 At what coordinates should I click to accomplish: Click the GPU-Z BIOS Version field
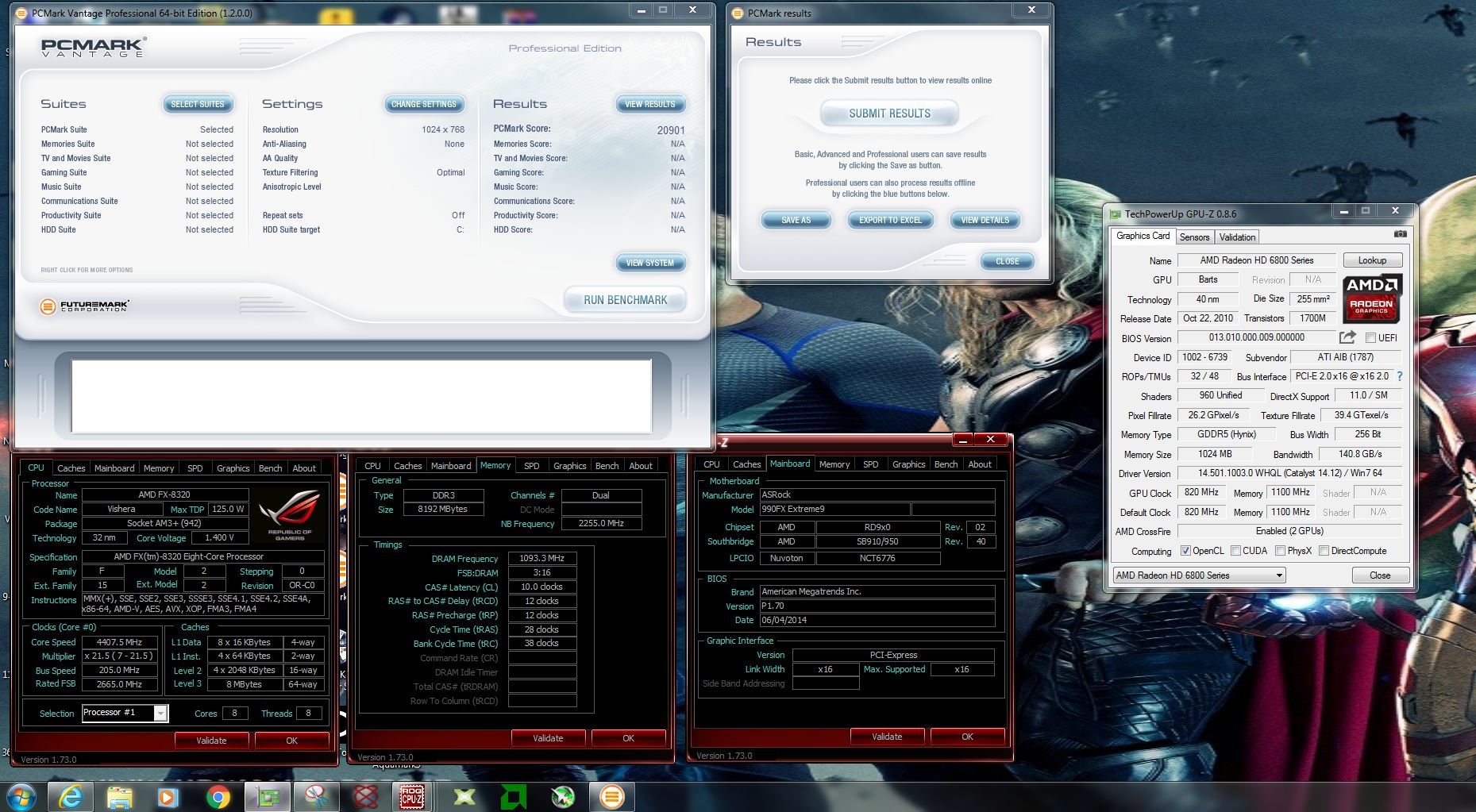1256,337
